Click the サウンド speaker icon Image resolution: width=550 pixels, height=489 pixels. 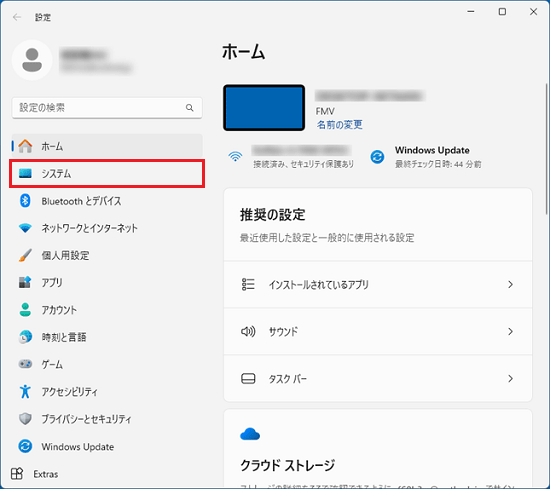pos(248,331)
